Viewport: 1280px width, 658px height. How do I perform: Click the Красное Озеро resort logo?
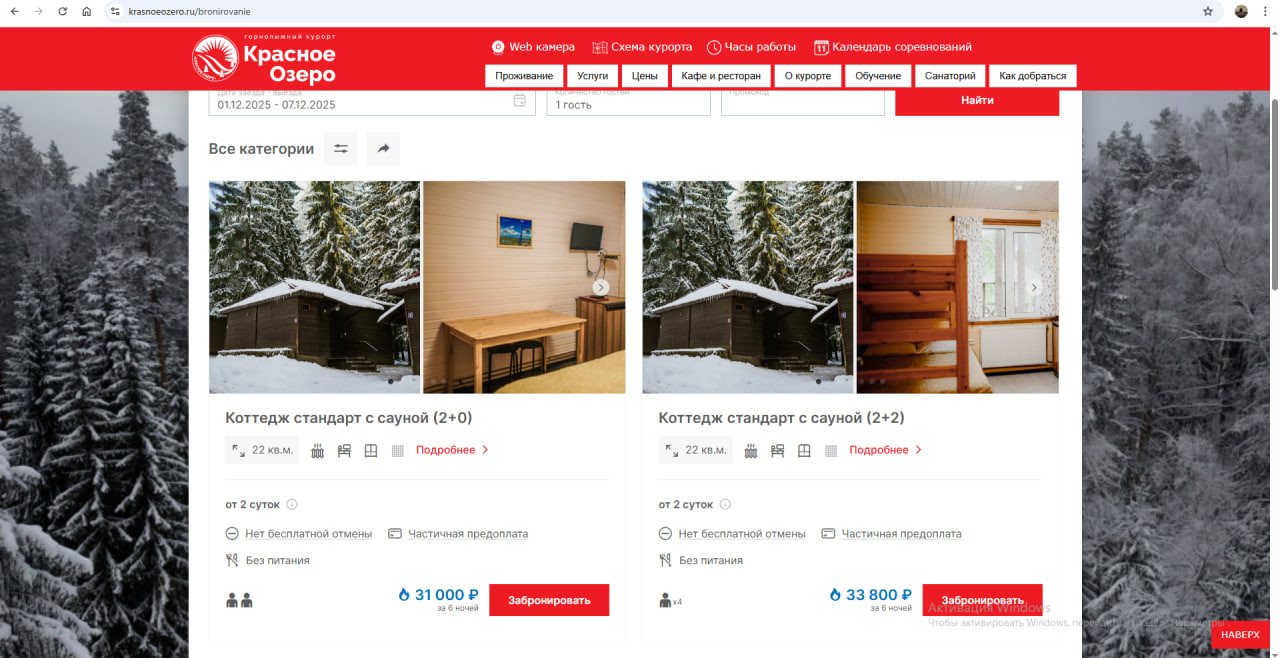264,58
